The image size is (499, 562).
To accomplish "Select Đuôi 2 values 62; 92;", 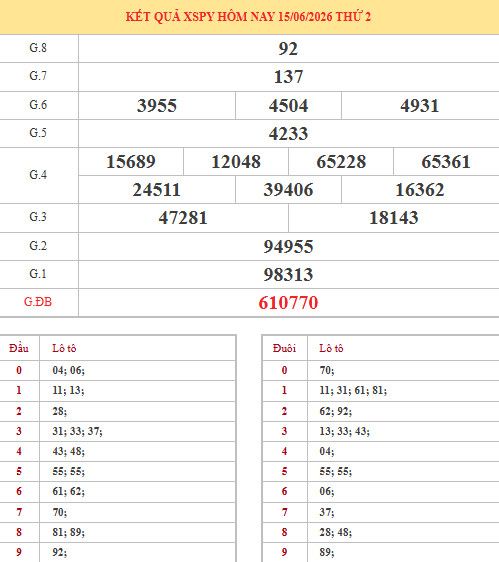I will [x=336, y=411].
